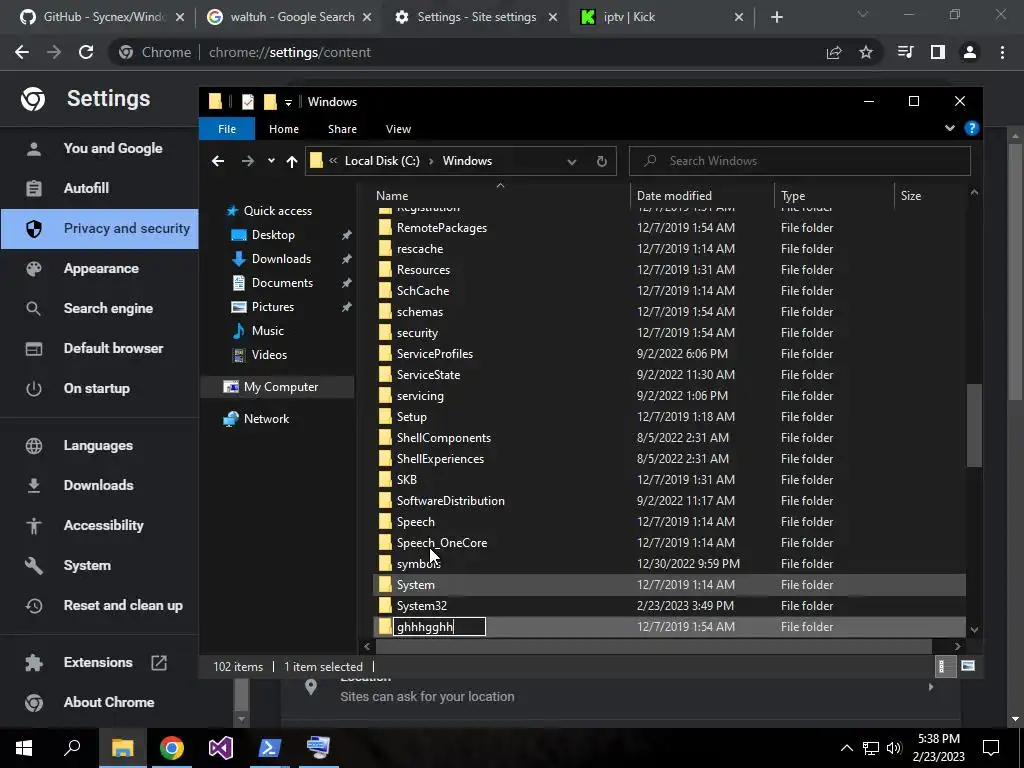The height and width of the screenshot is (768, 1024).
Task: Open Extensions link in Chrome settings
Action: click(x=99, y=662)
